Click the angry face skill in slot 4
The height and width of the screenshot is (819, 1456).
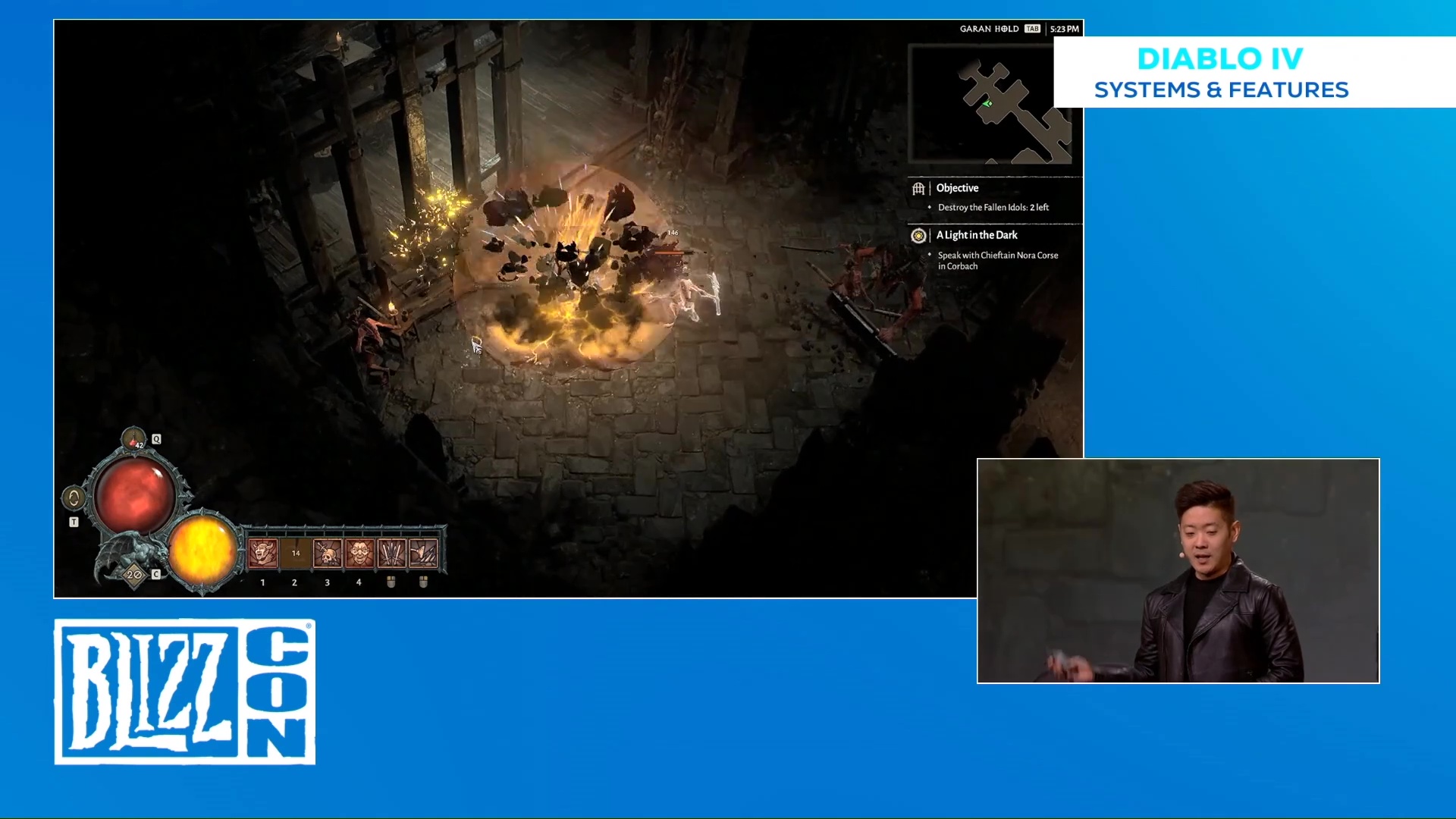(359, 554)
